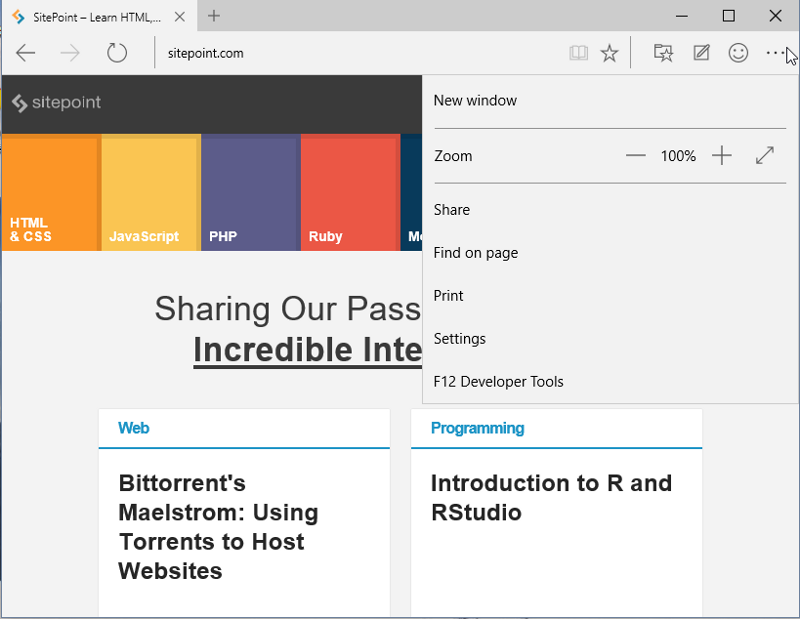Image resolution: width=800 pixels, height=619 pixels.
Task: Select New window from the menu
Action: pos(475,100)
